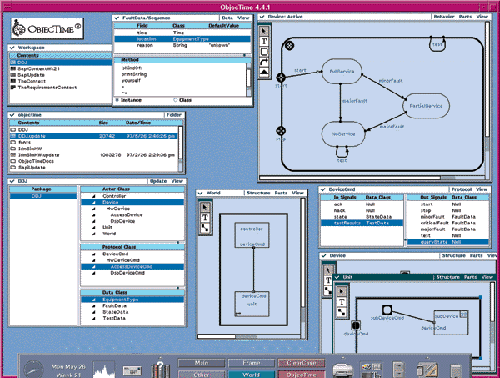
Task: Switch to the ObjecTime workspace button
Action: click(x=301, y=374)
